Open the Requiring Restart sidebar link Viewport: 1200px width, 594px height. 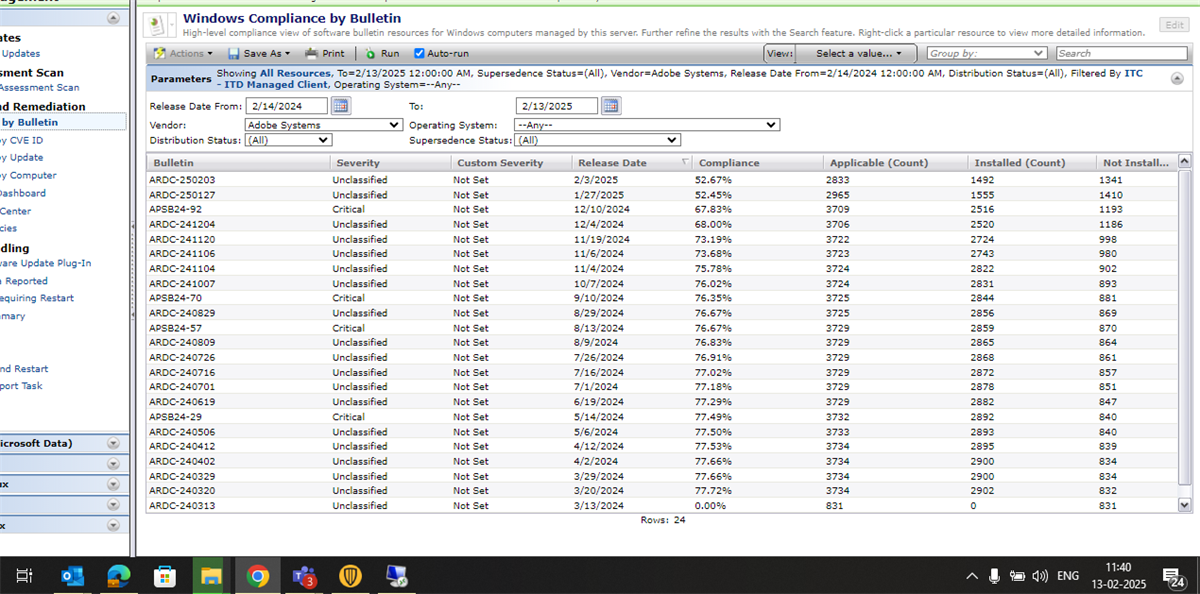point(37,298)
